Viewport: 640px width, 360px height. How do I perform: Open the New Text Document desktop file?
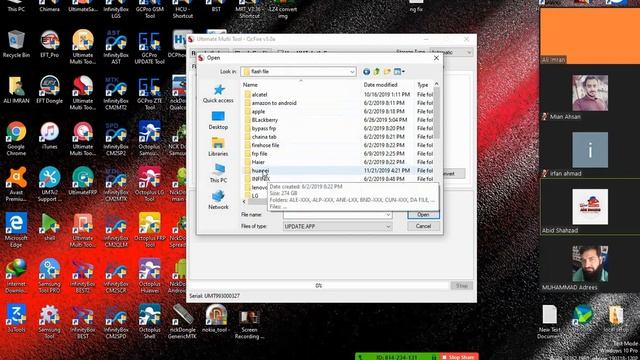point(549,322)
